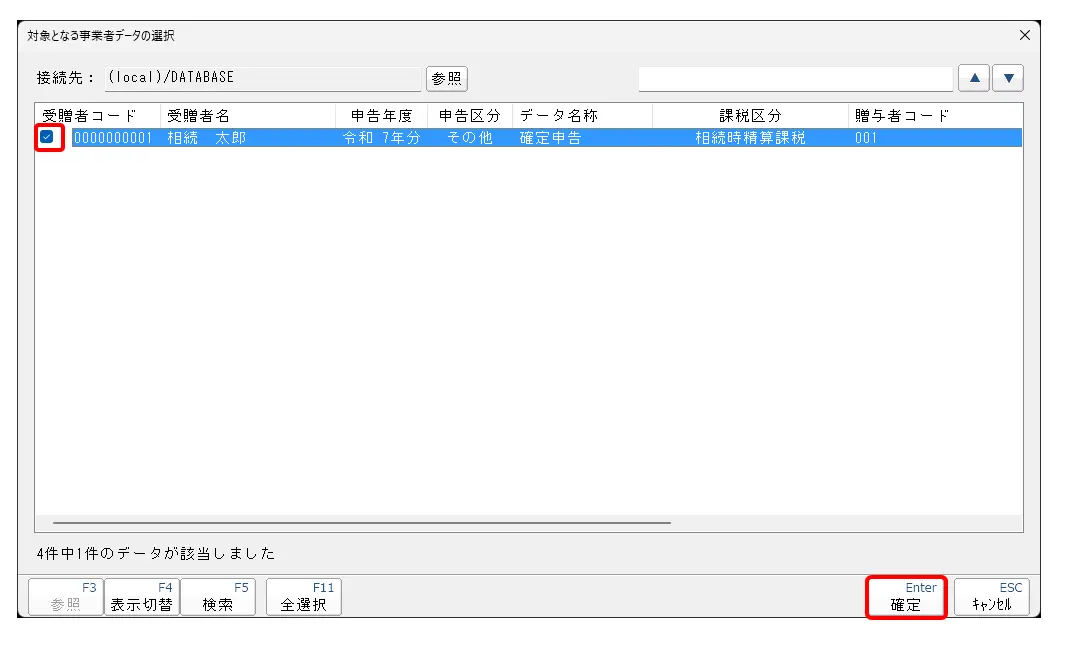This screenshot has height=645, width=1077.
Task: Click the search text input field
Action: coord(795,78)
